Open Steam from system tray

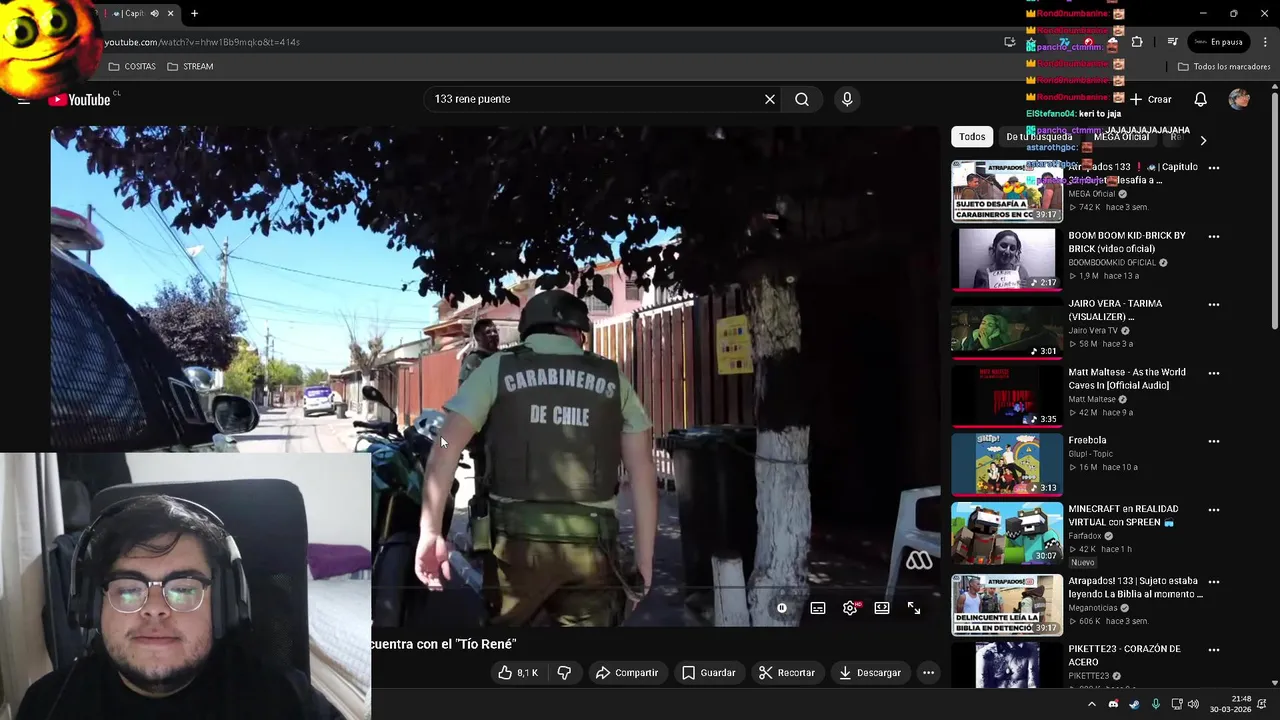(x=1134, y=704)
